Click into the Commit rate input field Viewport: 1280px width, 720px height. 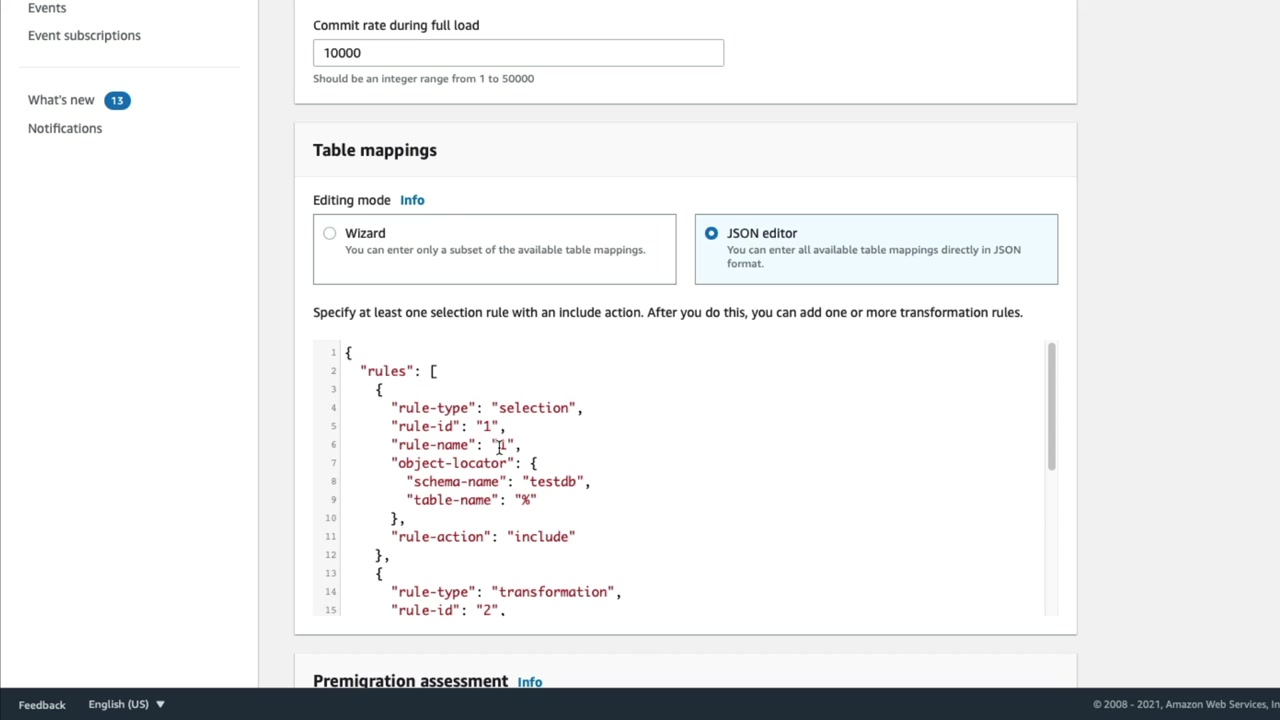click(x=518, y=53)
